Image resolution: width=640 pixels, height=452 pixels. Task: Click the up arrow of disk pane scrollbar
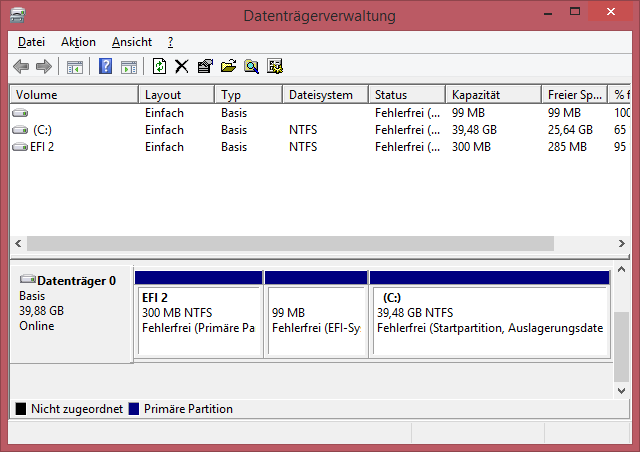pyautogui.click(x=622, y=269)
